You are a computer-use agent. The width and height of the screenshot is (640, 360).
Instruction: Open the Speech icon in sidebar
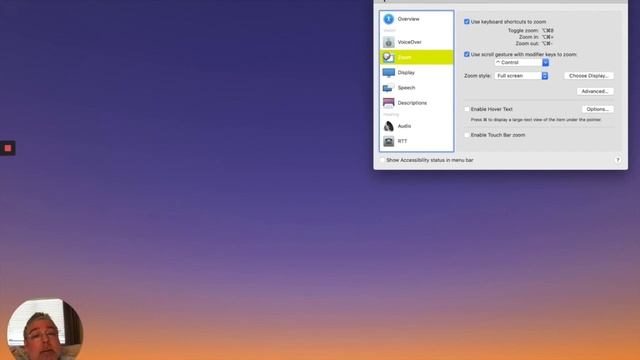pyautogui.click(x=389, y=88)
